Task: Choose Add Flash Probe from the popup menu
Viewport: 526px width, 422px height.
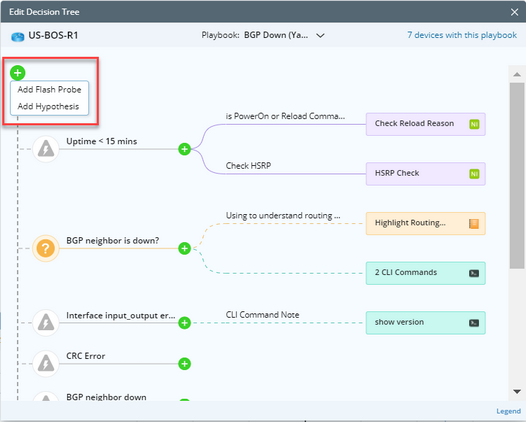Action: pos(49,90)
